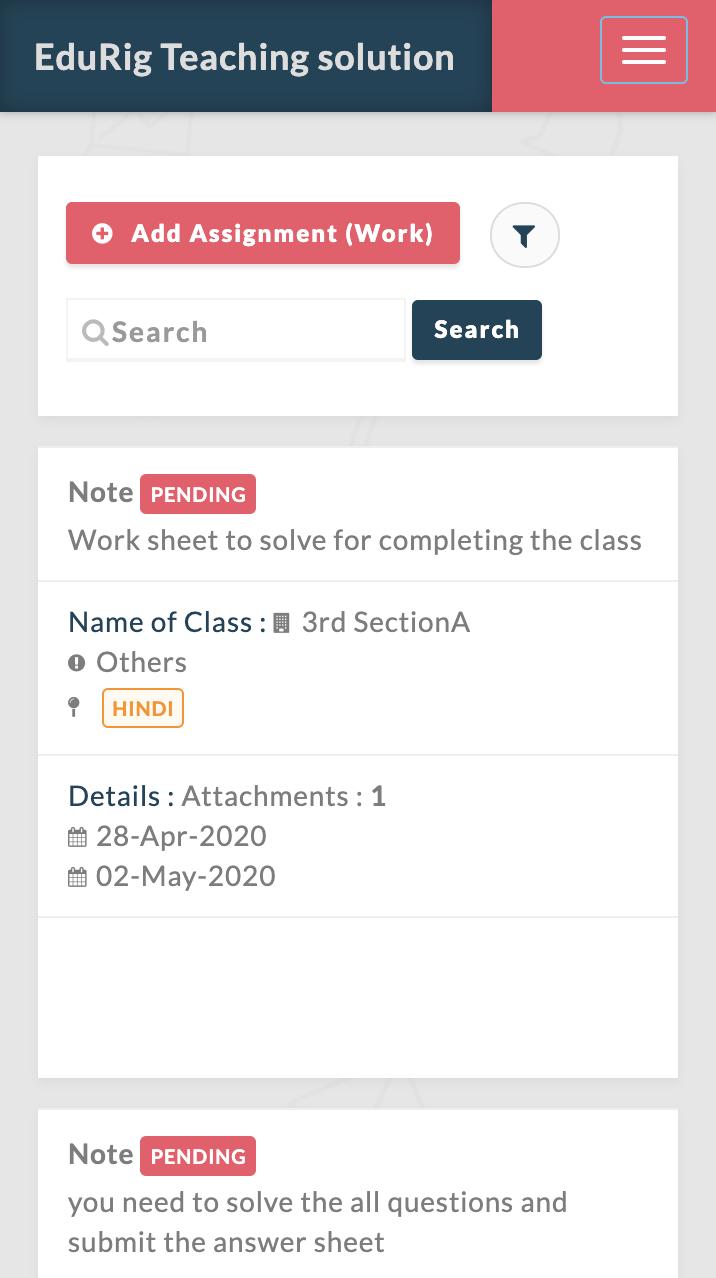Click the plus icon in Add Assignment
The image size is (716, 1278).
(x=102, y=233)
